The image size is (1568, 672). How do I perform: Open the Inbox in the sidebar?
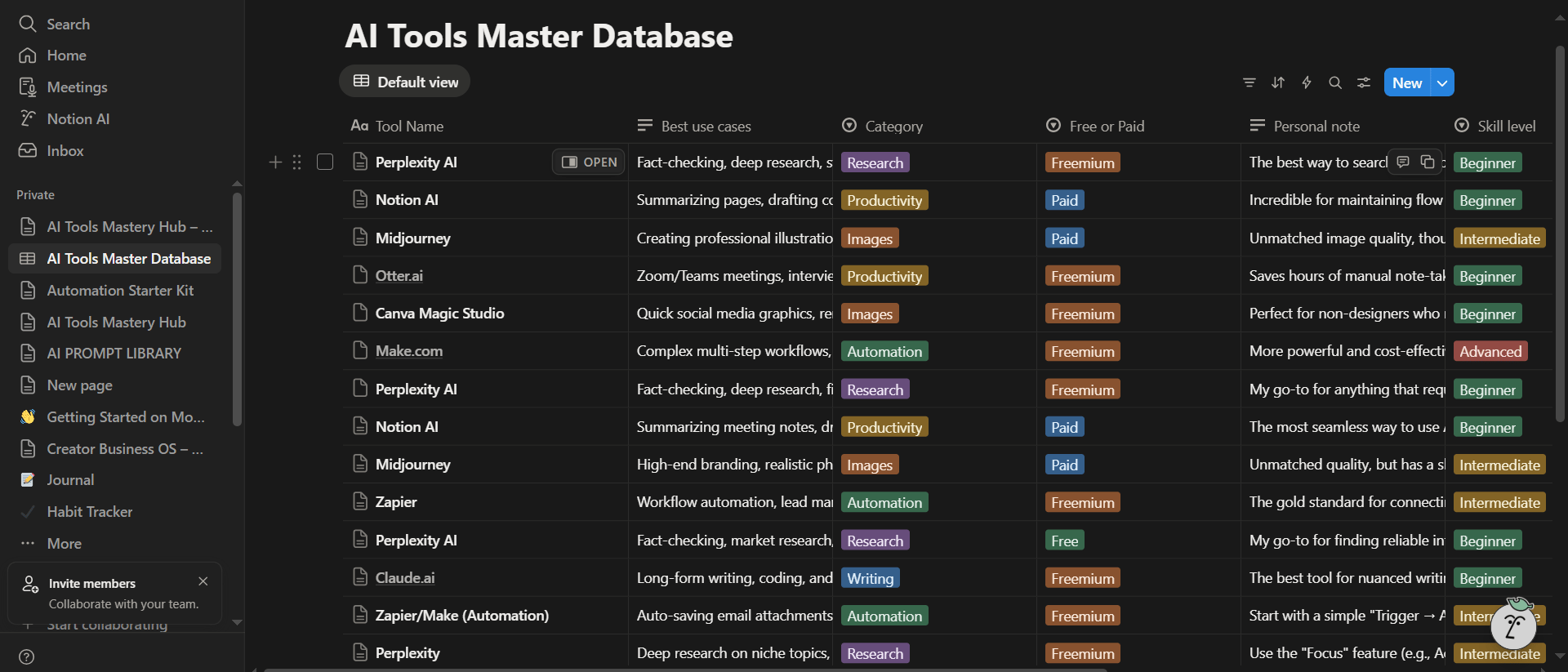[x=114, y=151]
